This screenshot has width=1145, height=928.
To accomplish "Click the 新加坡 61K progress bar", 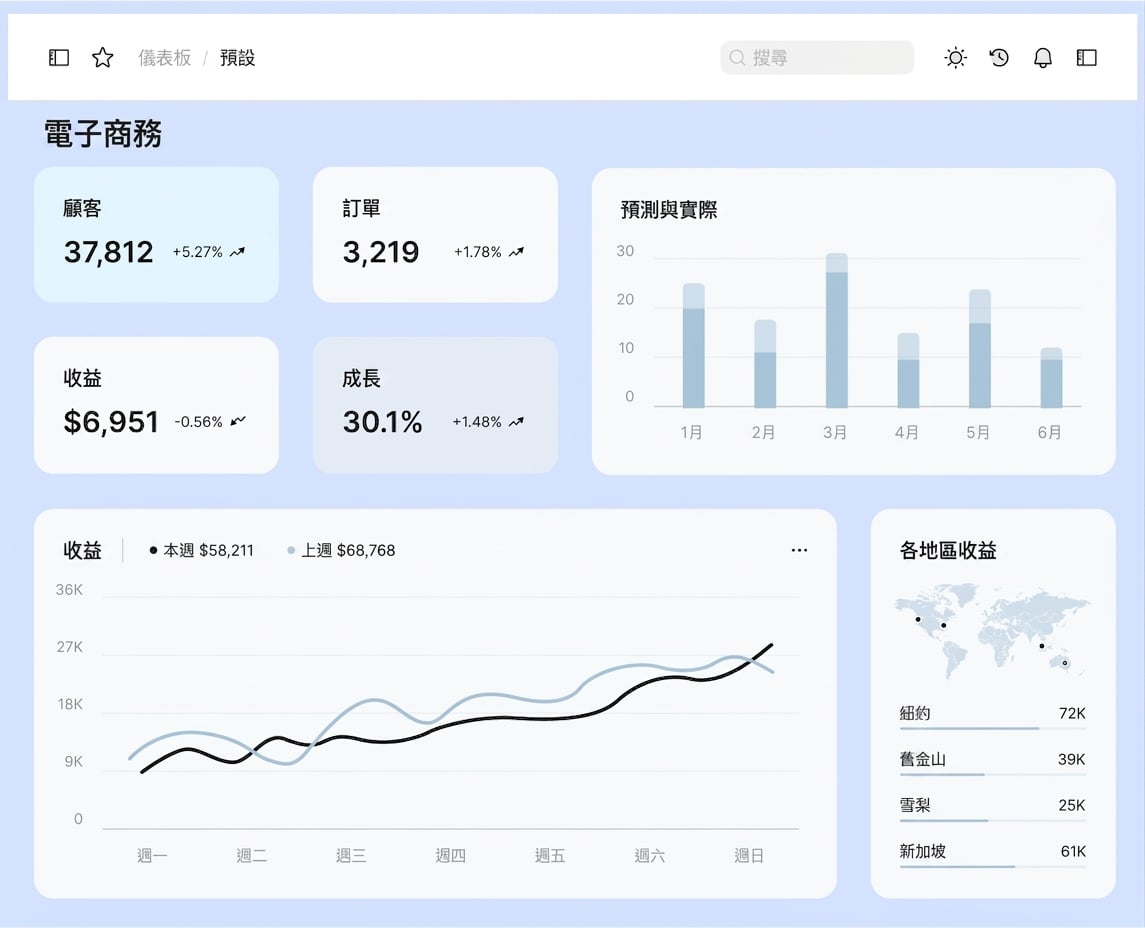I will (x=992, y=866).
